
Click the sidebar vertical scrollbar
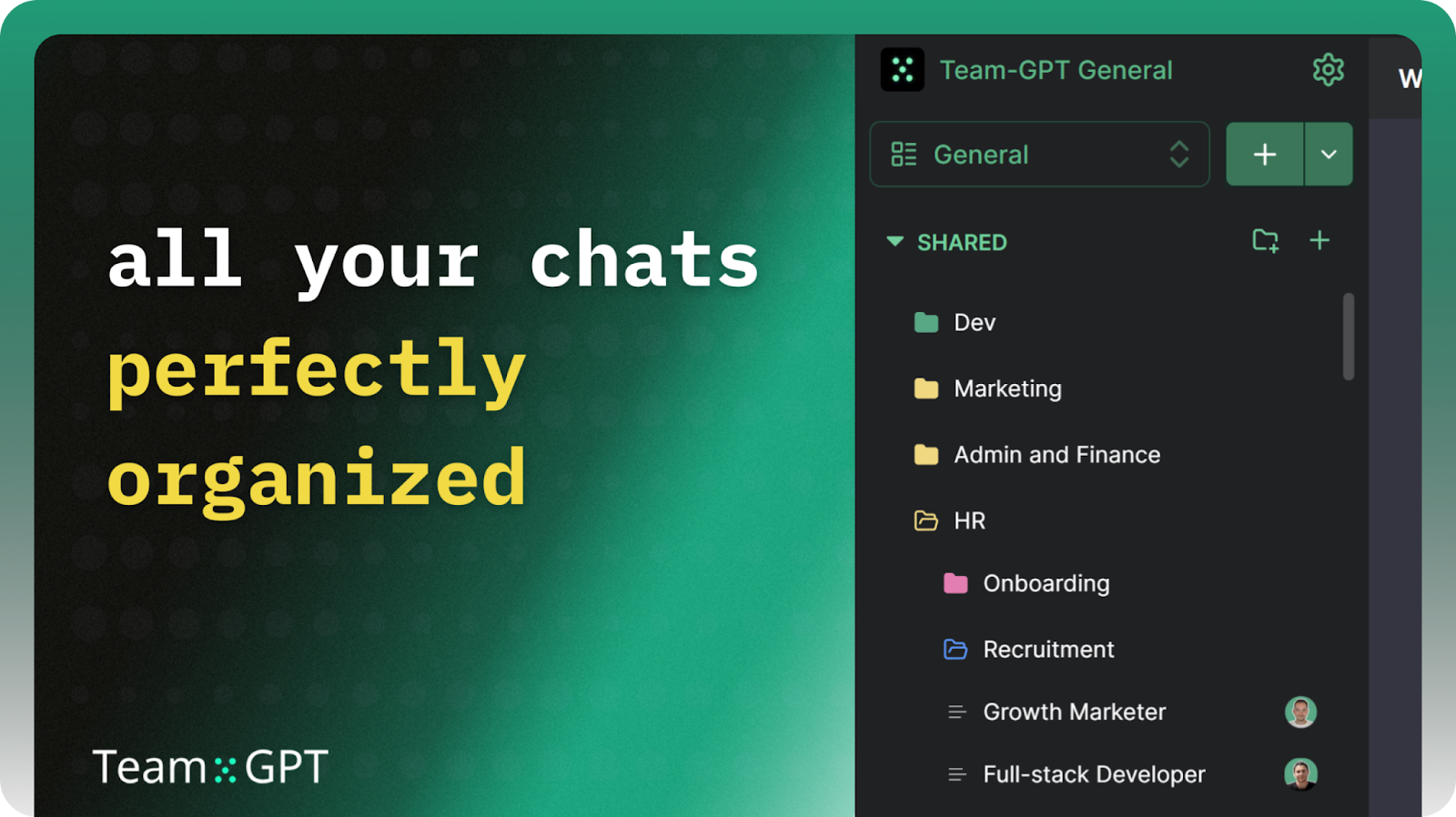click(x=1348, y=336)
